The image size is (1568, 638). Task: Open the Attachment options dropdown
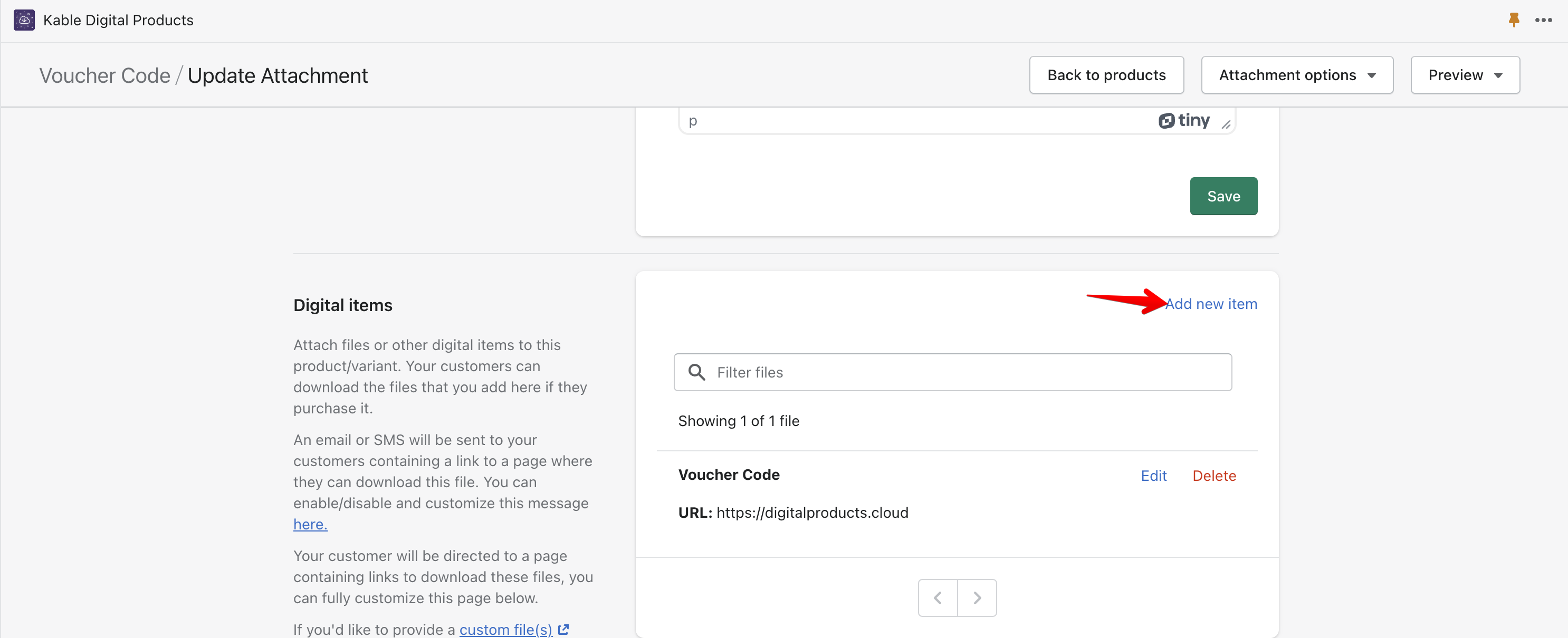pyautogui.click(x=1296, y=75)
